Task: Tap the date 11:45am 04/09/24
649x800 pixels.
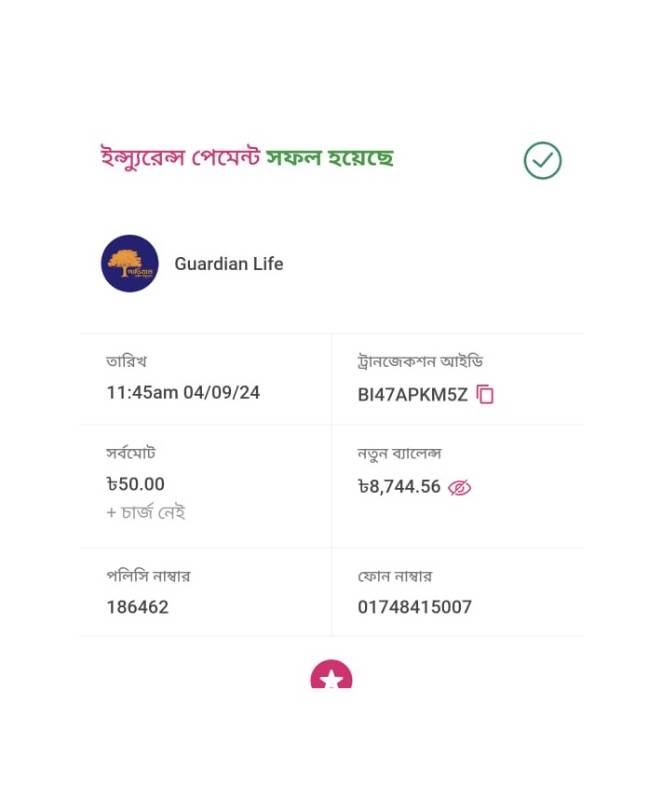Action: 183,392
